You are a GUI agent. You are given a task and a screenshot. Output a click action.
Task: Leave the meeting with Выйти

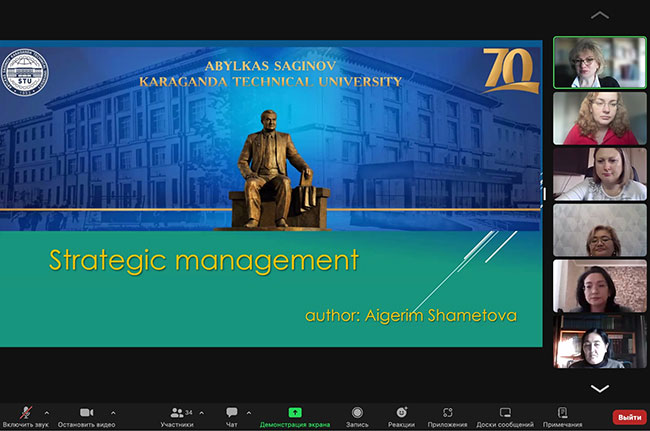point(629,417)
